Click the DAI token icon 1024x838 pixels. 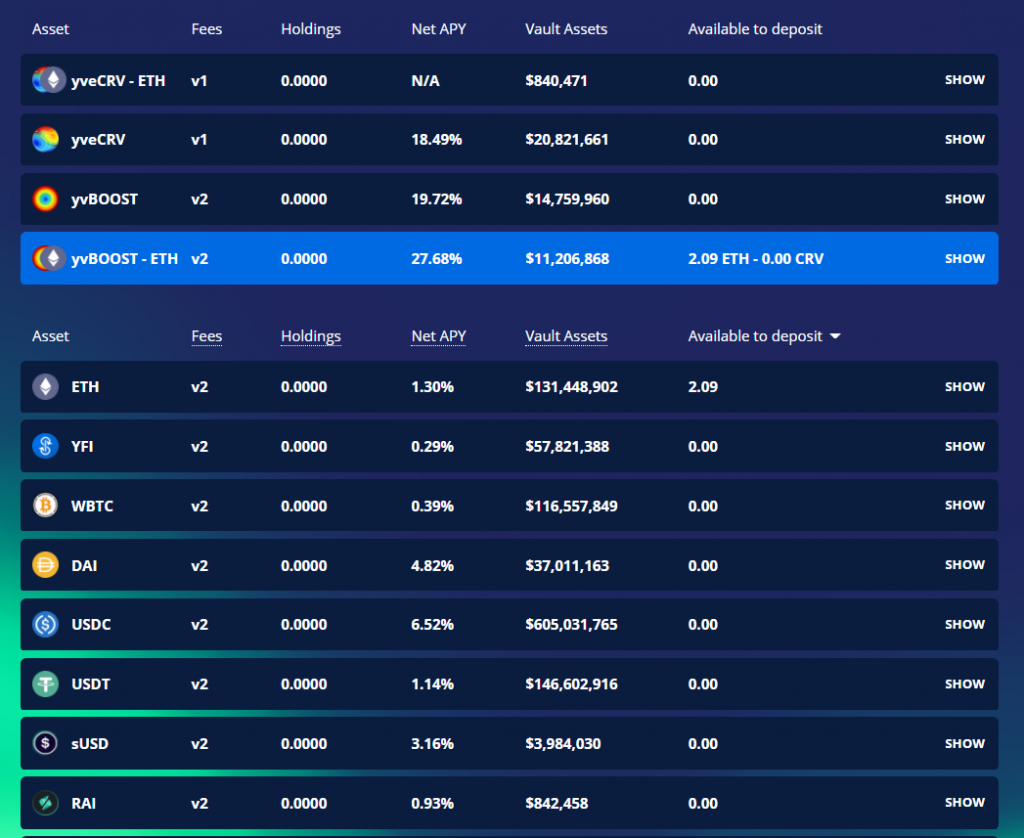(45, 565)
